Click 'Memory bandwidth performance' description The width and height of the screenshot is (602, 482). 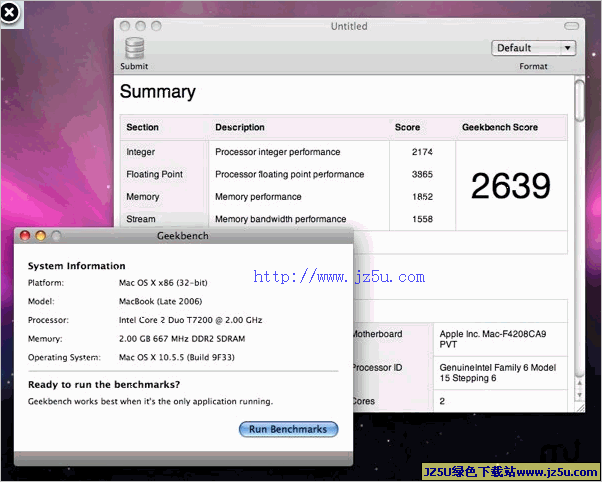coord(281,219)
